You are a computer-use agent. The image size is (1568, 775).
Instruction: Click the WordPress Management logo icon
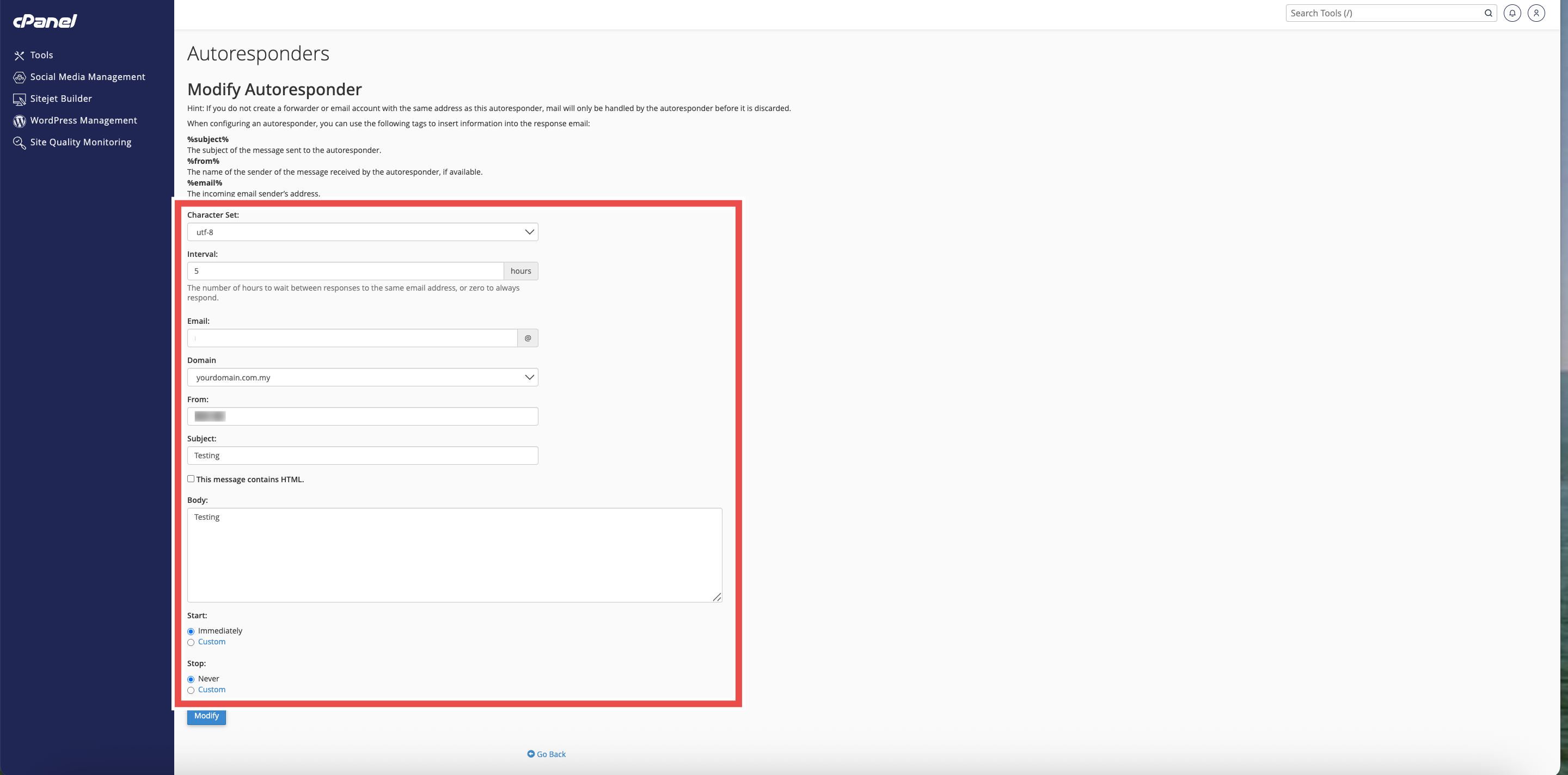point(20,121)
